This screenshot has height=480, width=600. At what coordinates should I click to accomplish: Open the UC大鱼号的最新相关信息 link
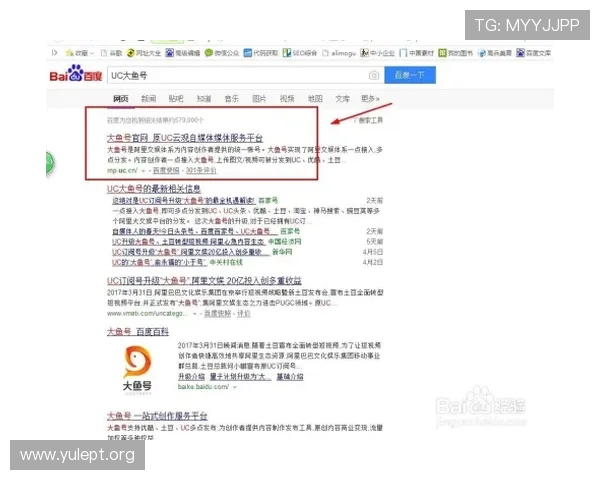coord(154,189)
